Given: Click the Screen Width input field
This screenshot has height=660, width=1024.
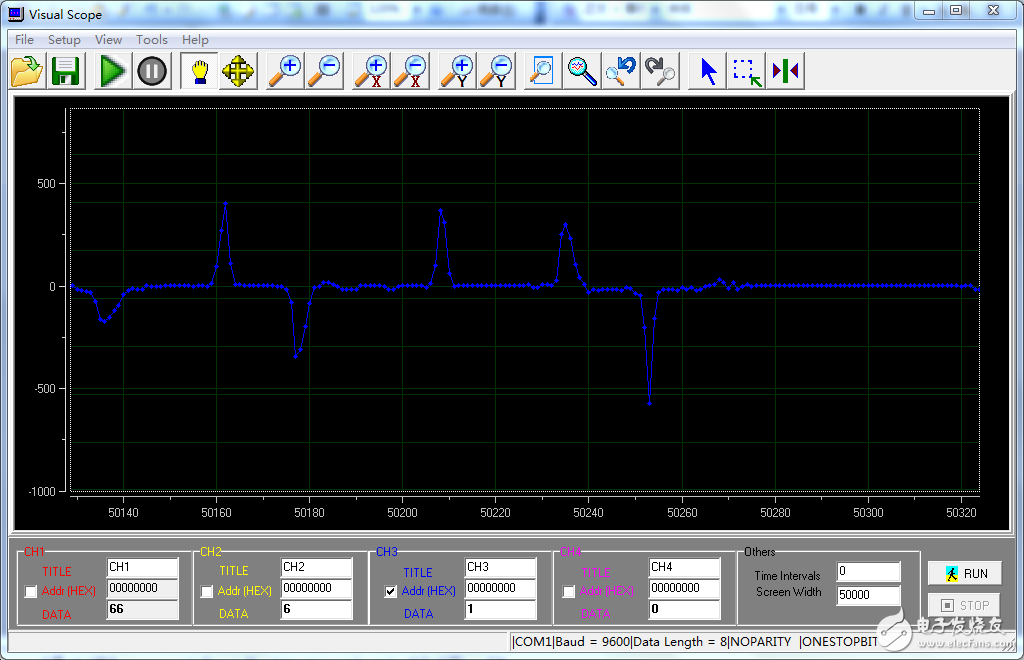Looking at the screenshot, I should pos(868,595).
